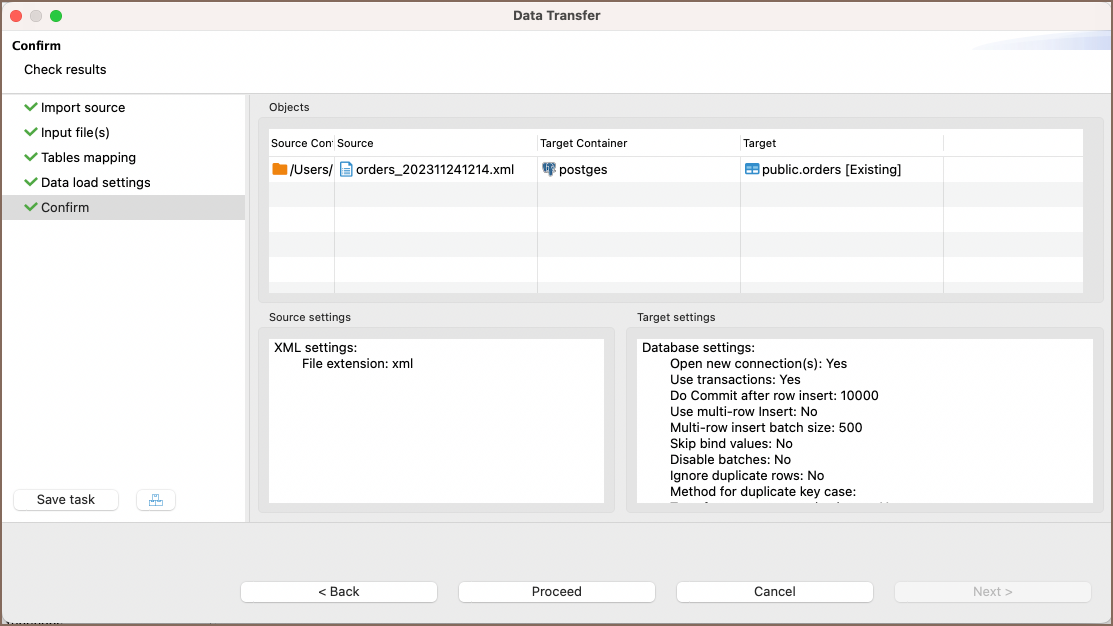Go to the Import source step
Viewport: 1113px width, 626px height.
(x=83, y=108)
